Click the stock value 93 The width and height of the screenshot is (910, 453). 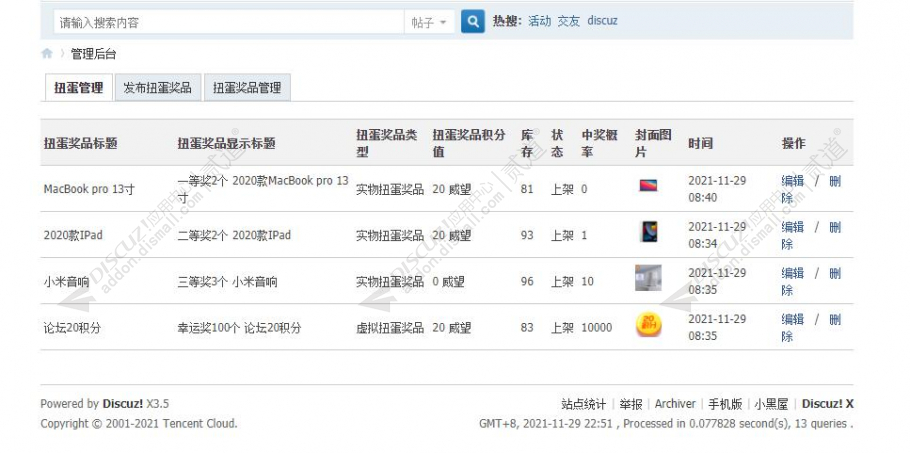(527, 235)
